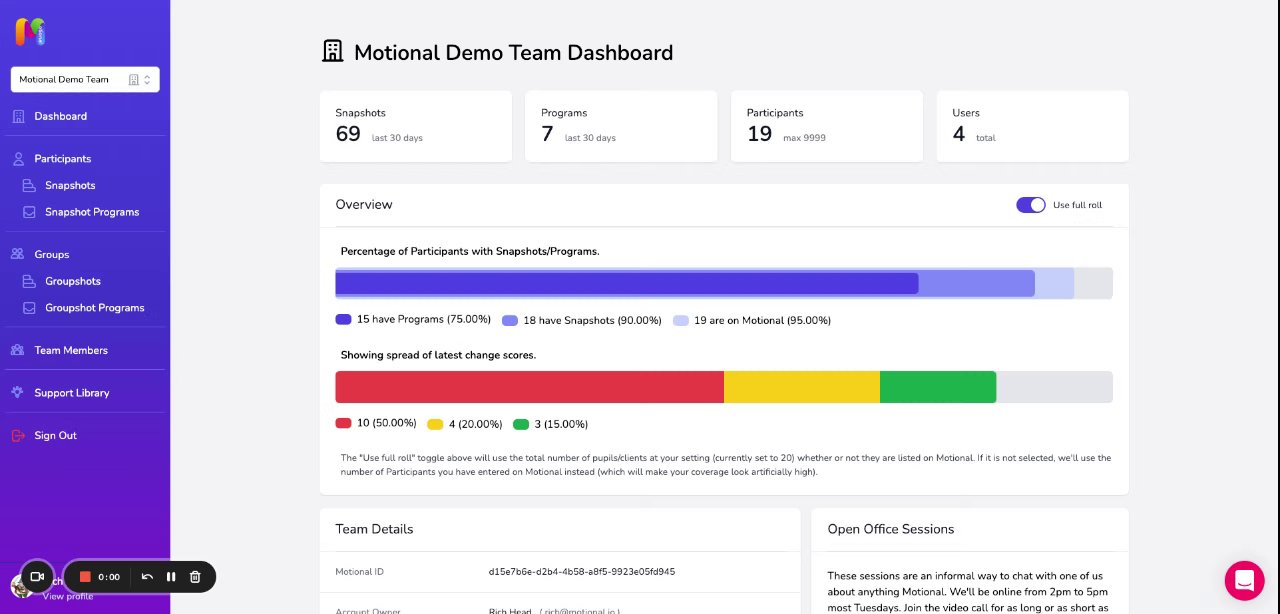
Task: Click the text 18 have Snapshots (90.00%)
Action: [x=592, y=320]
